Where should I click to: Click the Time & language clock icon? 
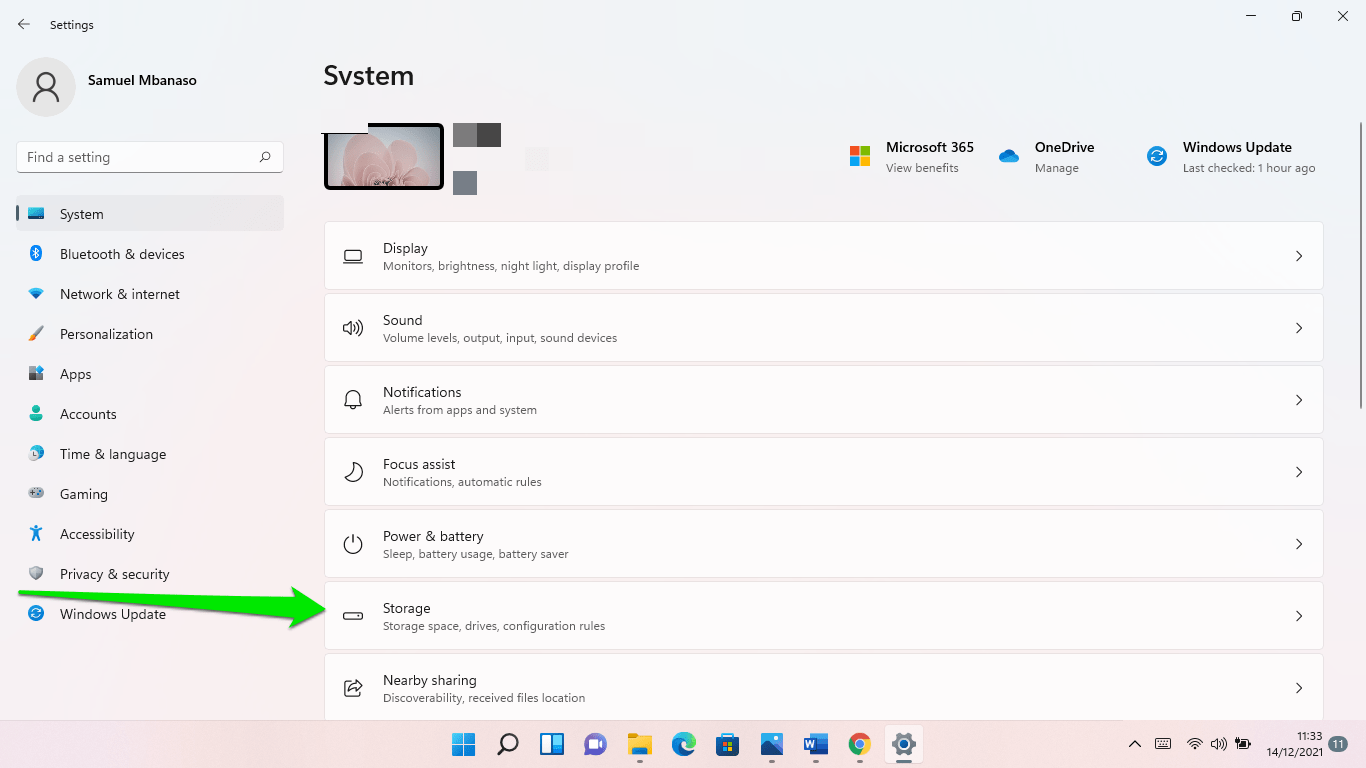[x=36, y=454]
